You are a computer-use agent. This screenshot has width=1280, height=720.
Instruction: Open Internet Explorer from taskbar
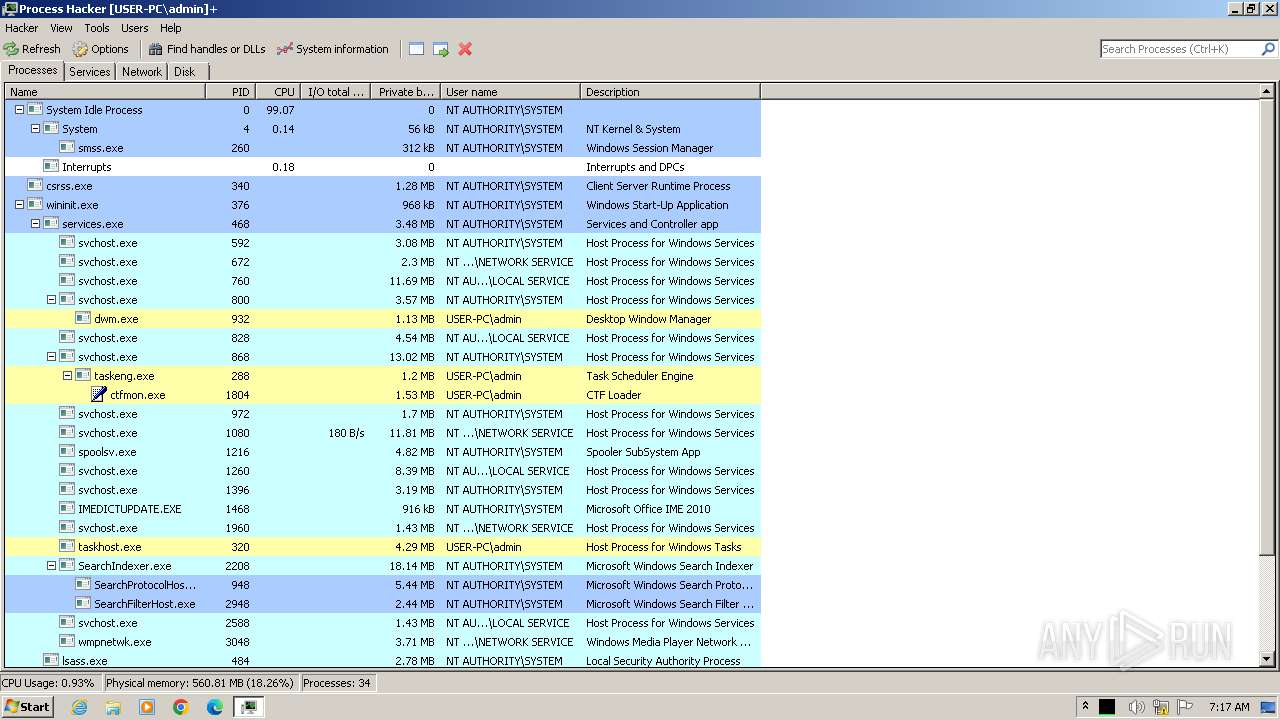(79, 707)
